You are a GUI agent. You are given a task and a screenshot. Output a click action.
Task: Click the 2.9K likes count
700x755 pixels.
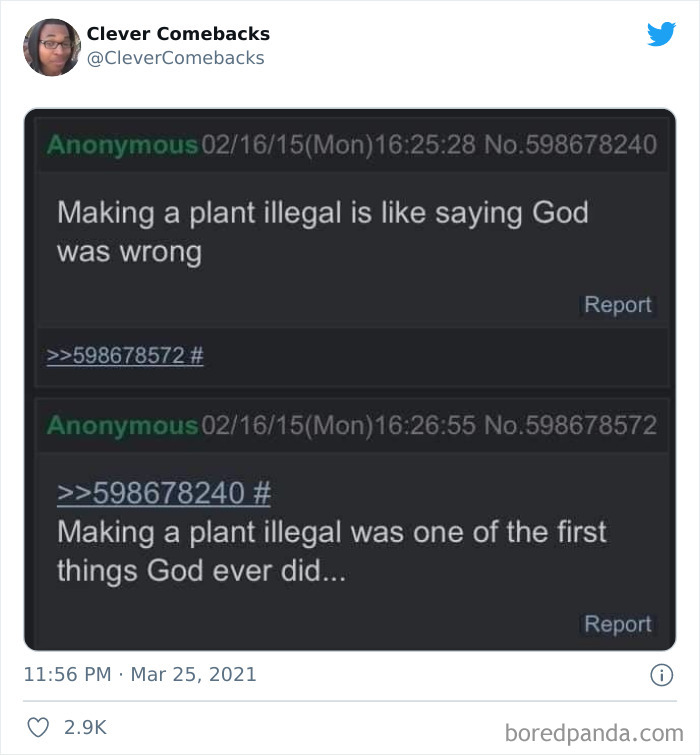[x=85, y=728]
